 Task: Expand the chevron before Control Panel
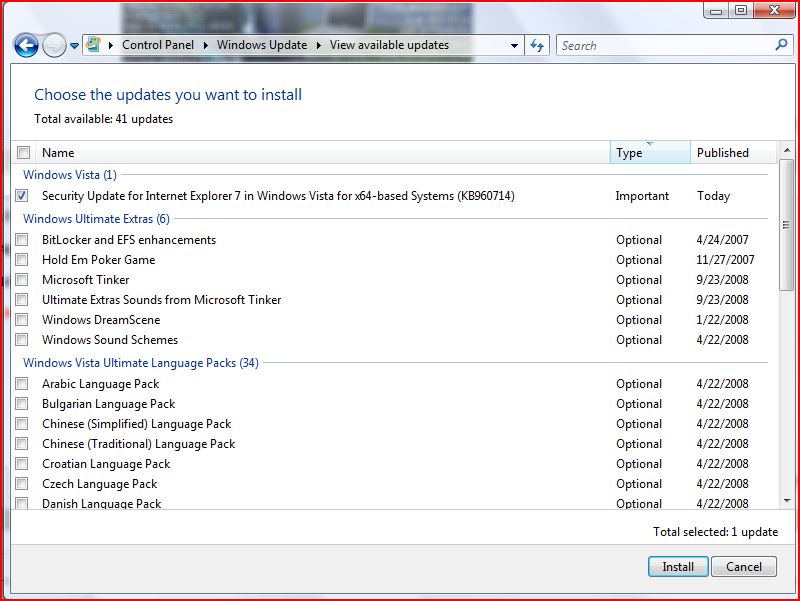(110, 45)
